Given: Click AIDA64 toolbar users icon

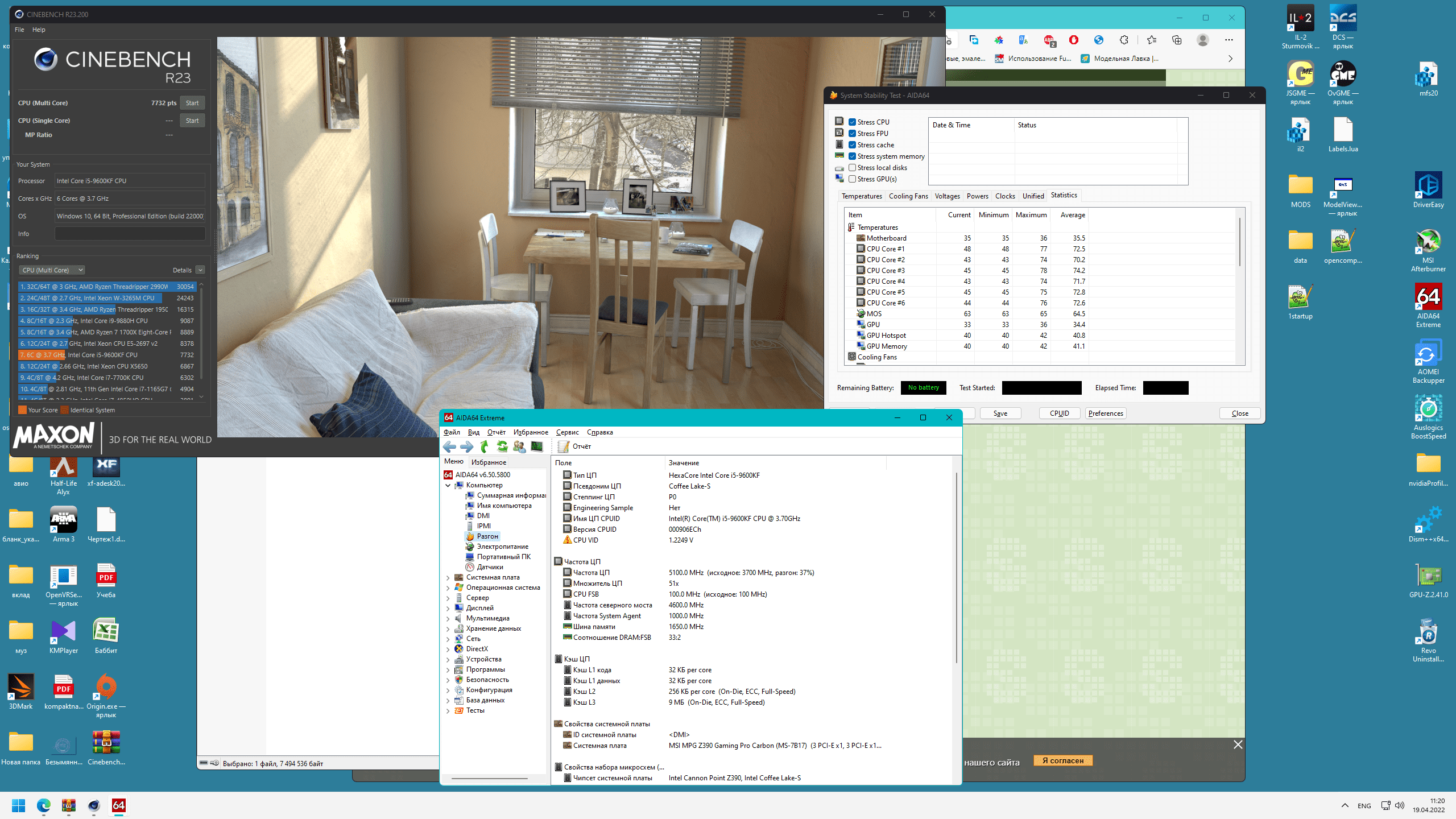Looking at the screenshot, I should [519, 446].
